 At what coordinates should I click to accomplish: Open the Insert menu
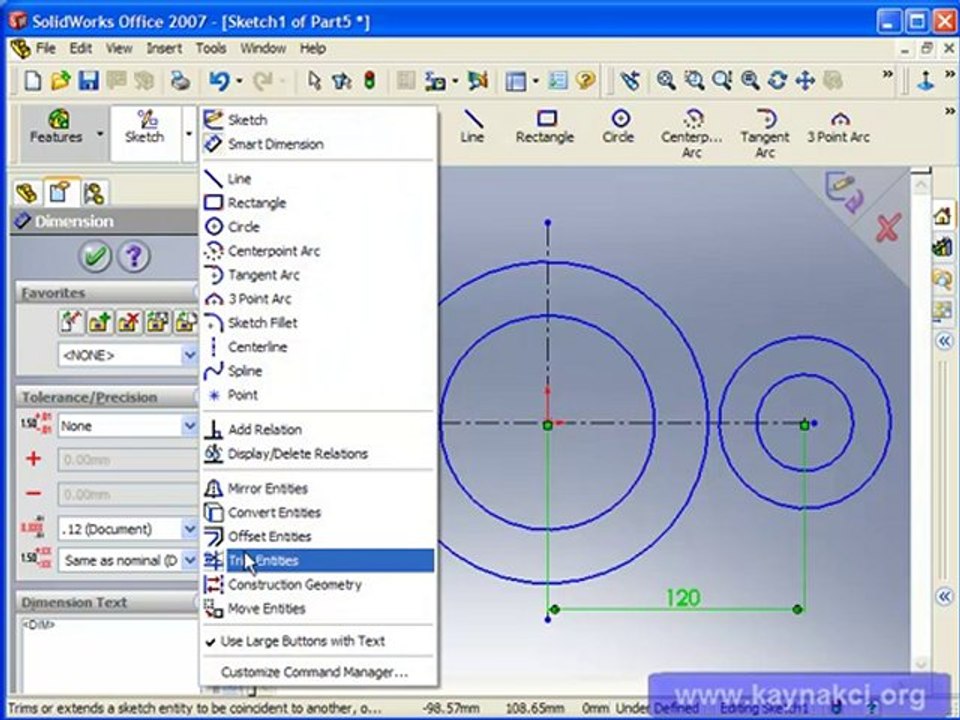(164, 48)
